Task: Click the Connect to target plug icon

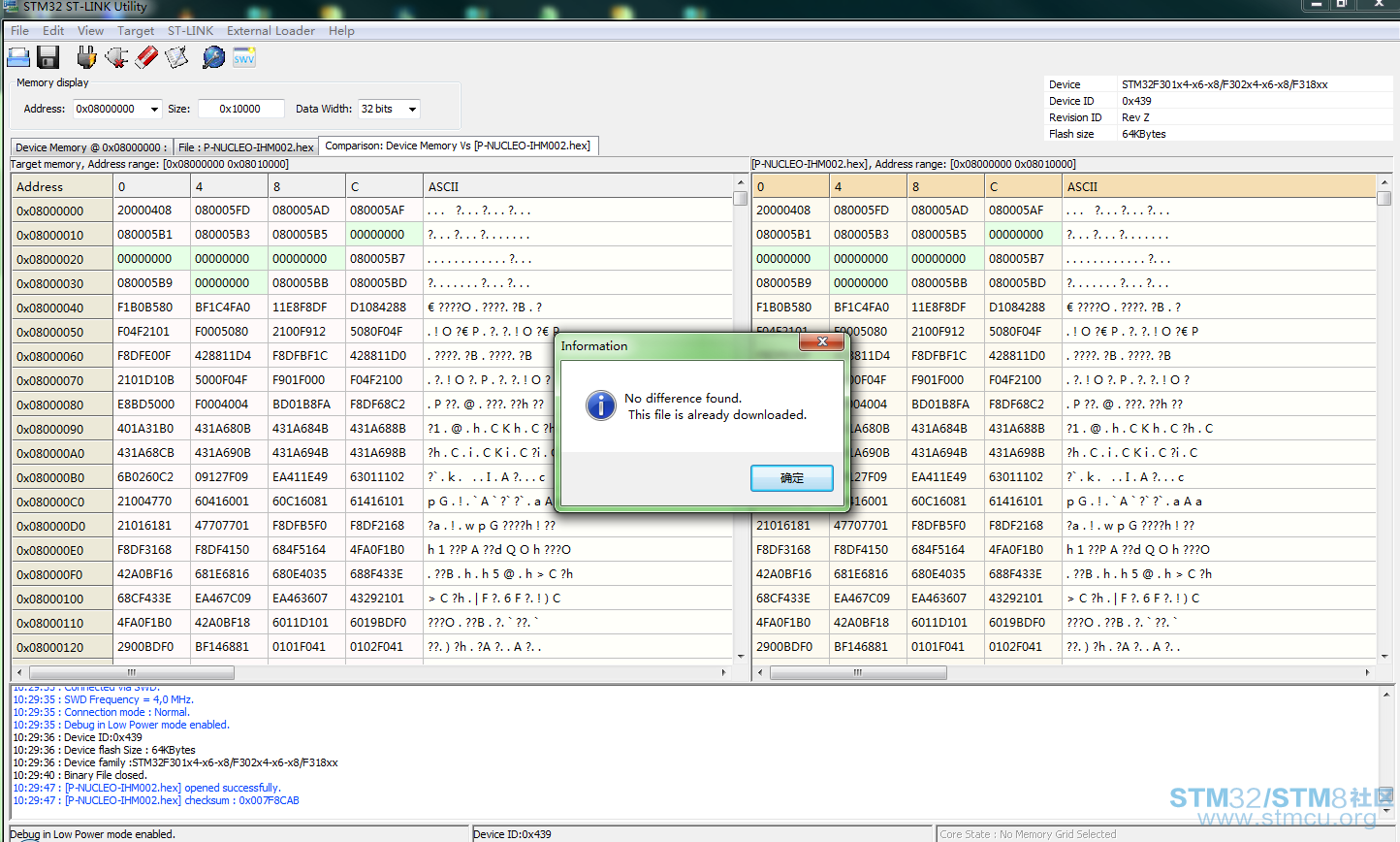Action: [x=86, y=58]
